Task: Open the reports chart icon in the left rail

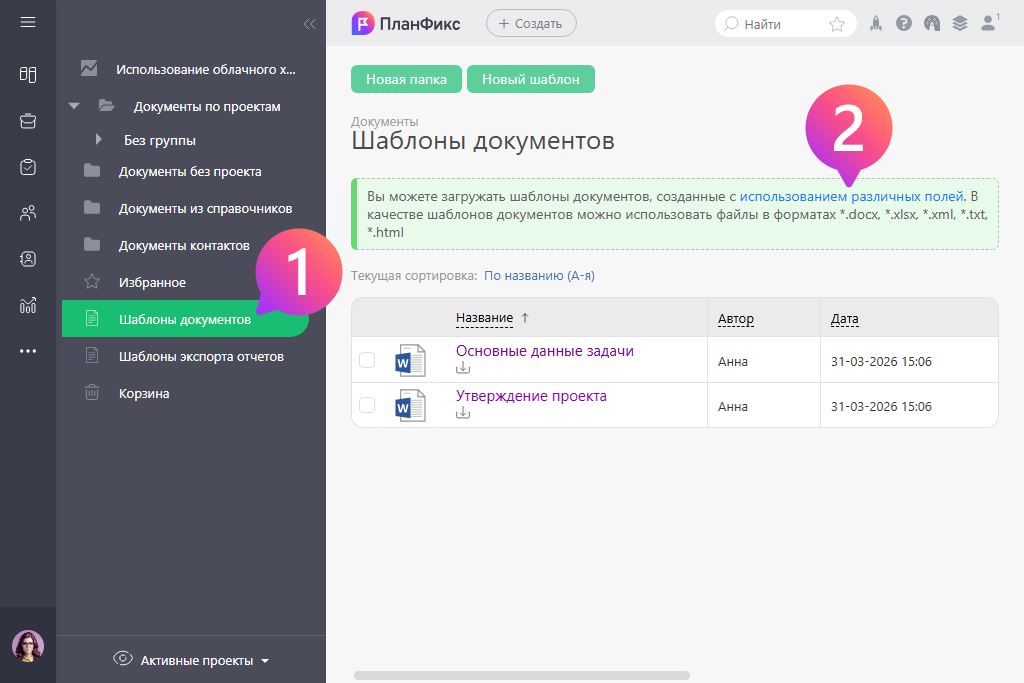Action: [x=28, y=305]
